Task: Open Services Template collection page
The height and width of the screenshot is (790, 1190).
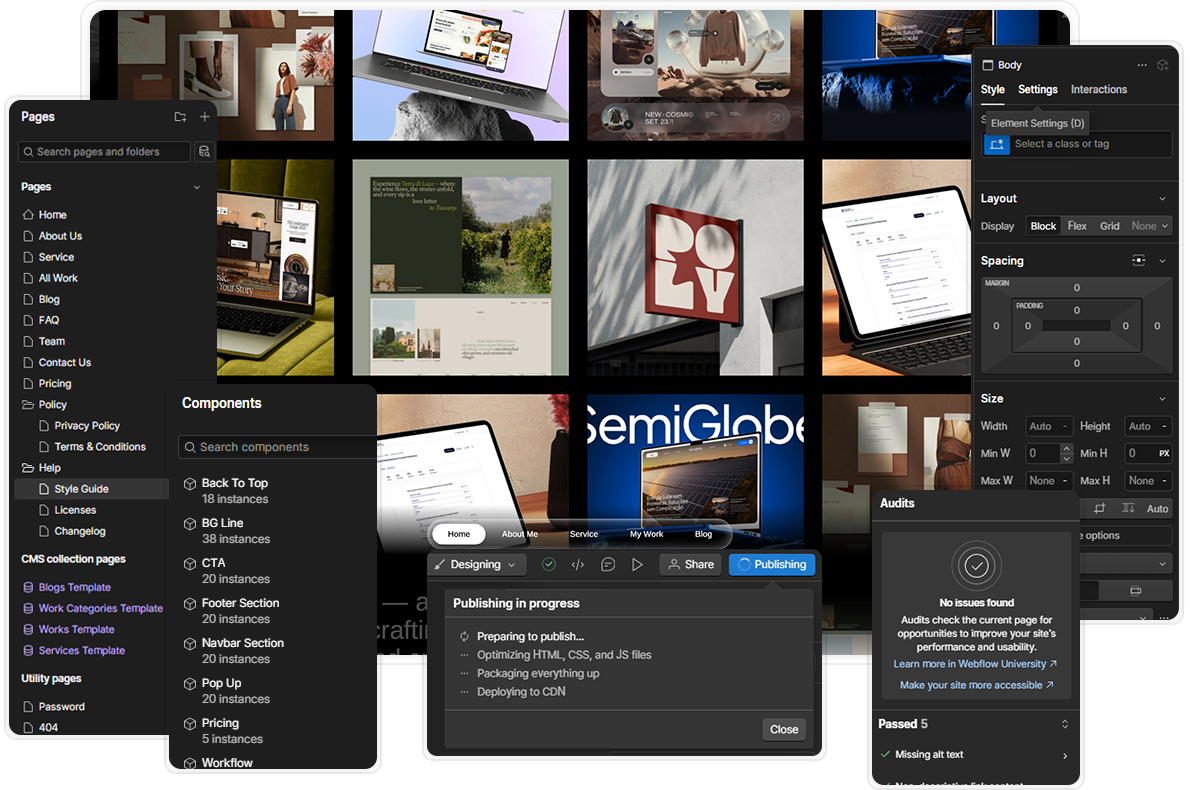Action: [x=81, y=651]
